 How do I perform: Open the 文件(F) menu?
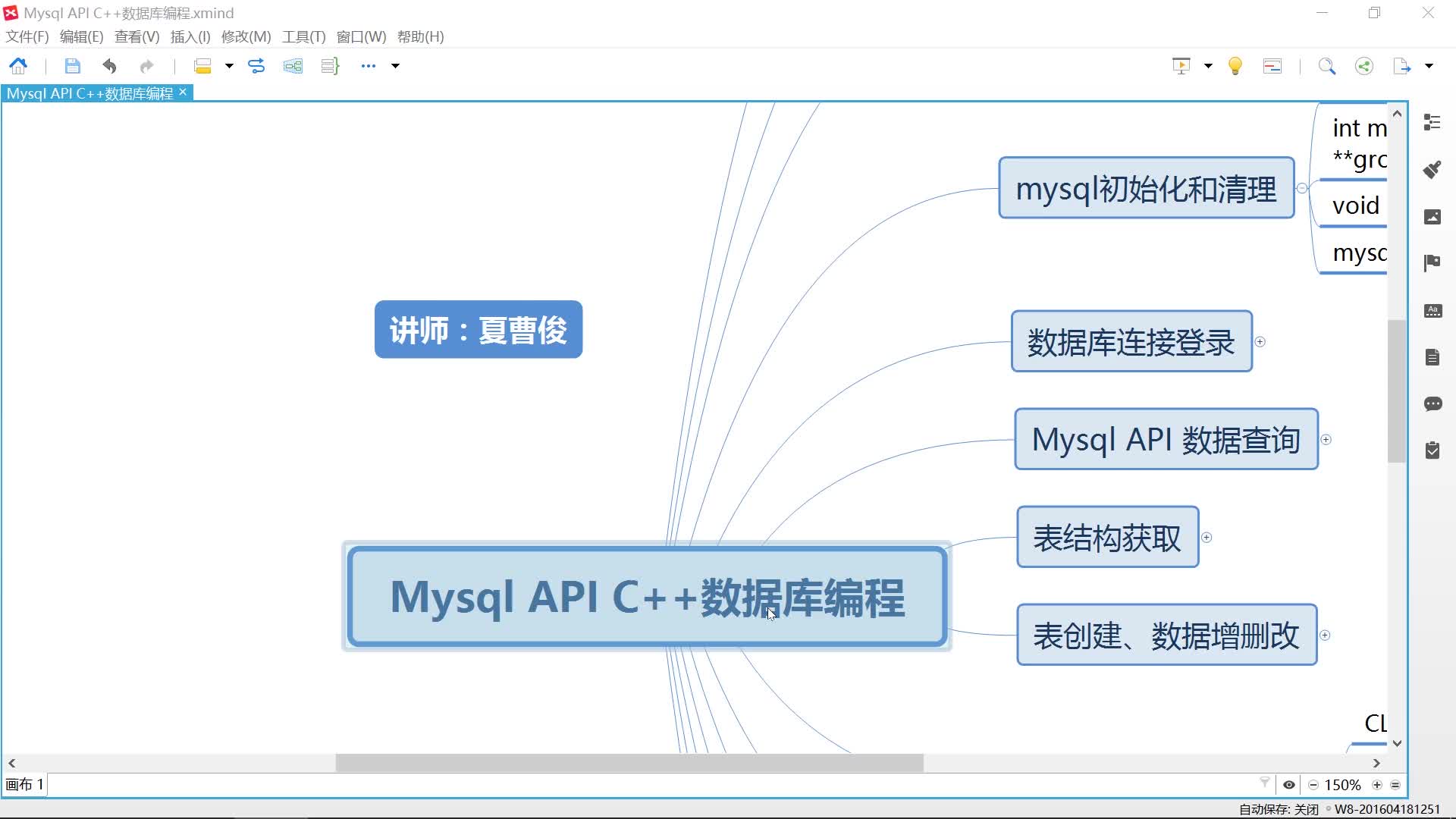point(27,36)
